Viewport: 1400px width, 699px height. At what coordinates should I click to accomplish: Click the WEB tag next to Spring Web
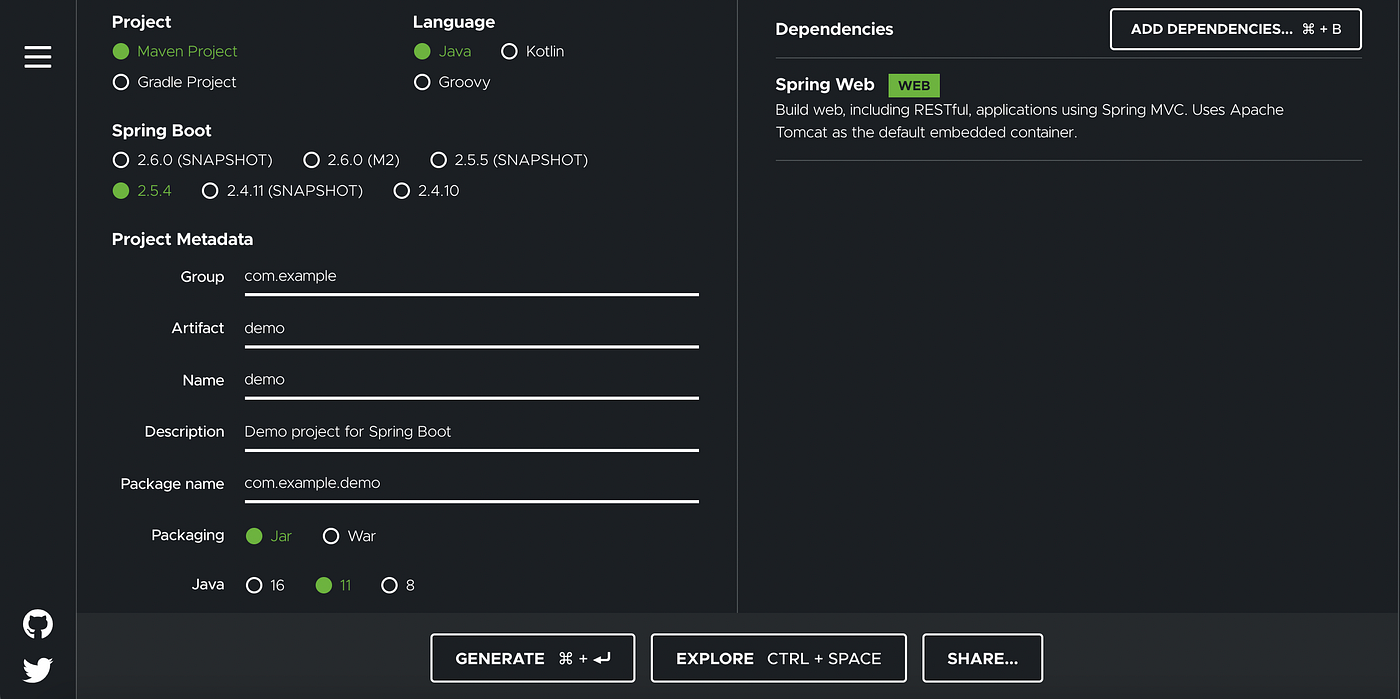click(913, 85)
